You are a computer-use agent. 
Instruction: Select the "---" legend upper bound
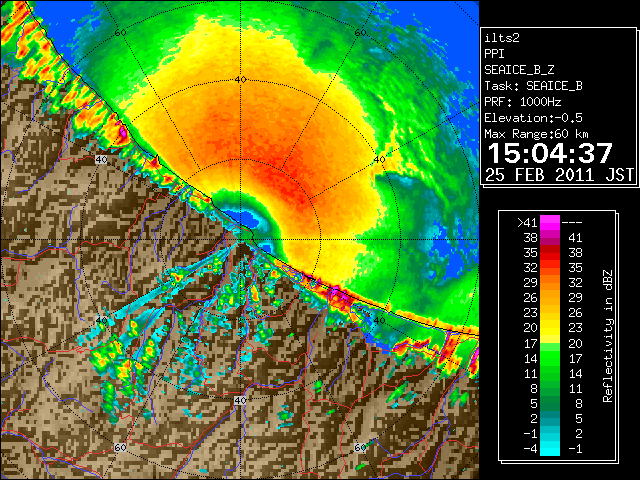click(572, 222)
